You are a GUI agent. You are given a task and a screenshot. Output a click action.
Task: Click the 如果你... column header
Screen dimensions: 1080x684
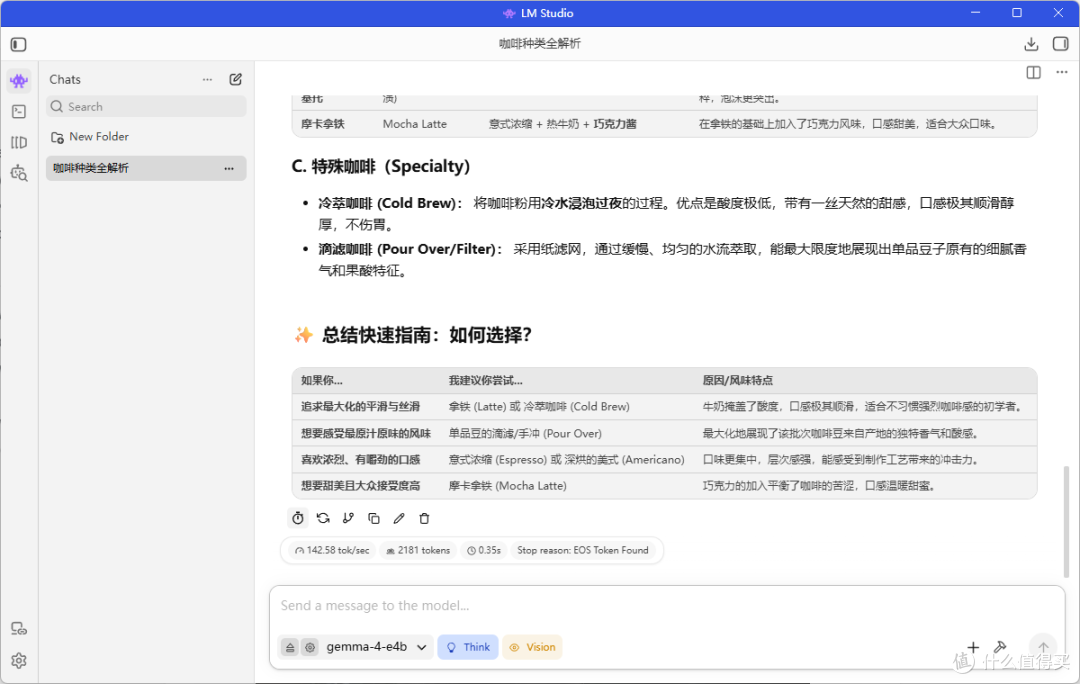coord(322,381)
